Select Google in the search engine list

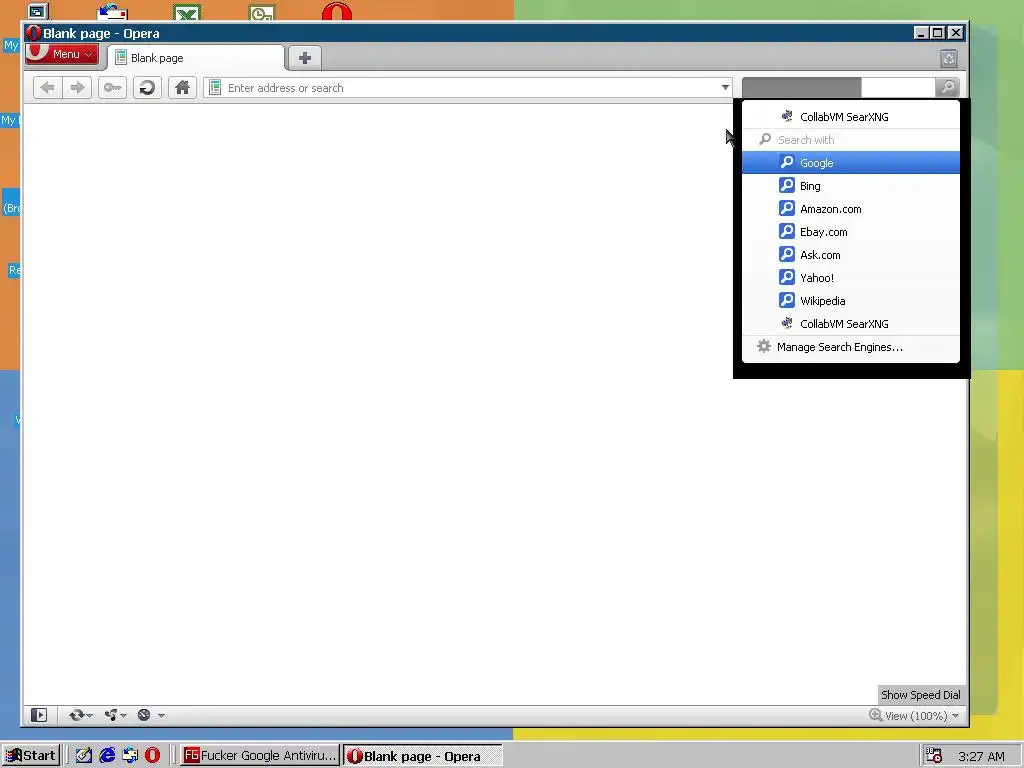click(x=851, y=163)
